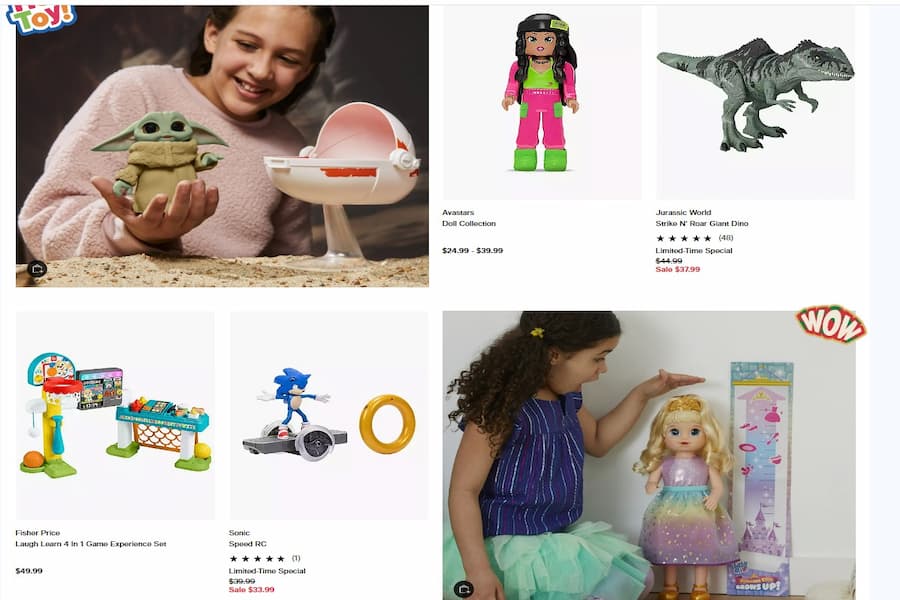The image size is (900, 600).
Task: Open the Sonic Speed RC product image
Action: tap(329, 416)
